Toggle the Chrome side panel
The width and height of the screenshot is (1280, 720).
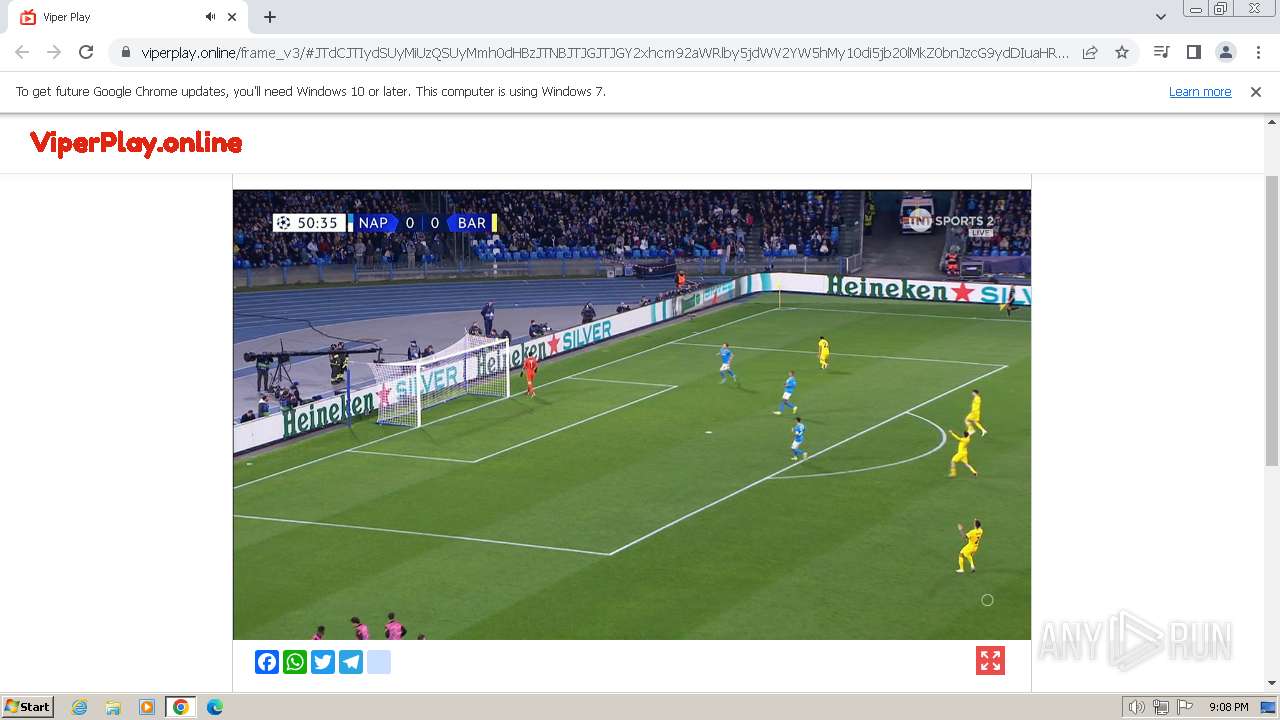[1193, 52]
